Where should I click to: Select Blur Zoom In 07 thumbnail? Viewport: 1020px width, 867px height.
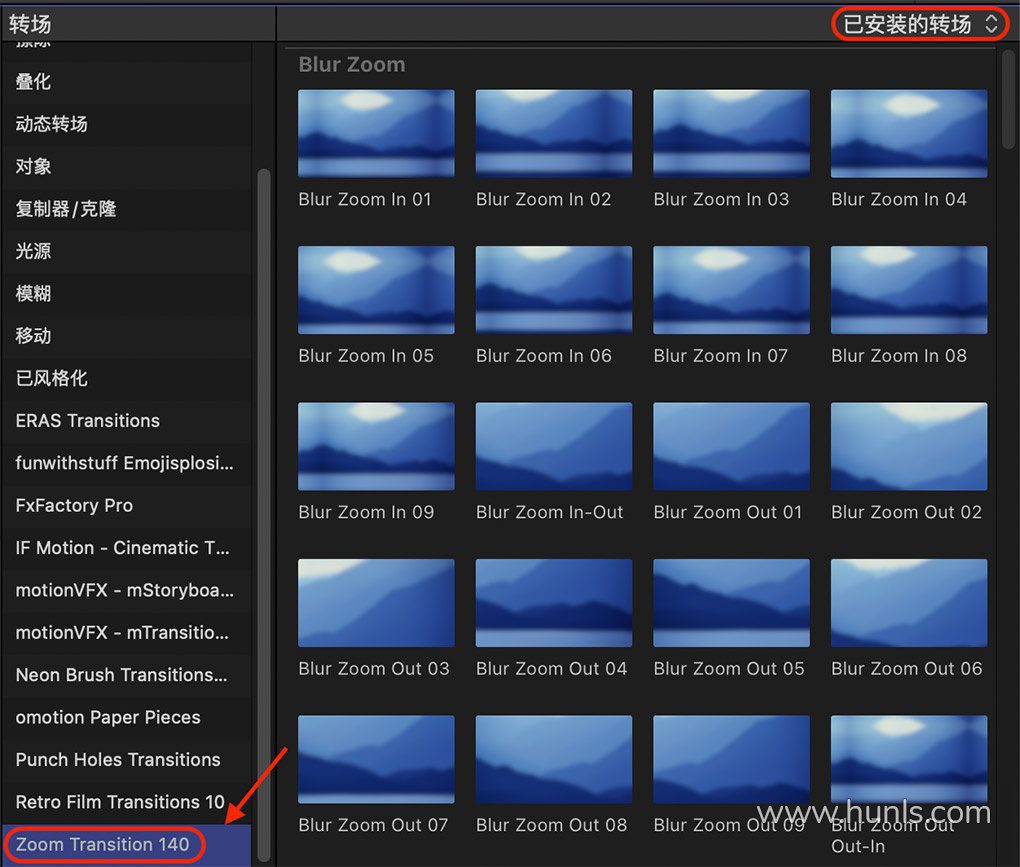(731, 290)
